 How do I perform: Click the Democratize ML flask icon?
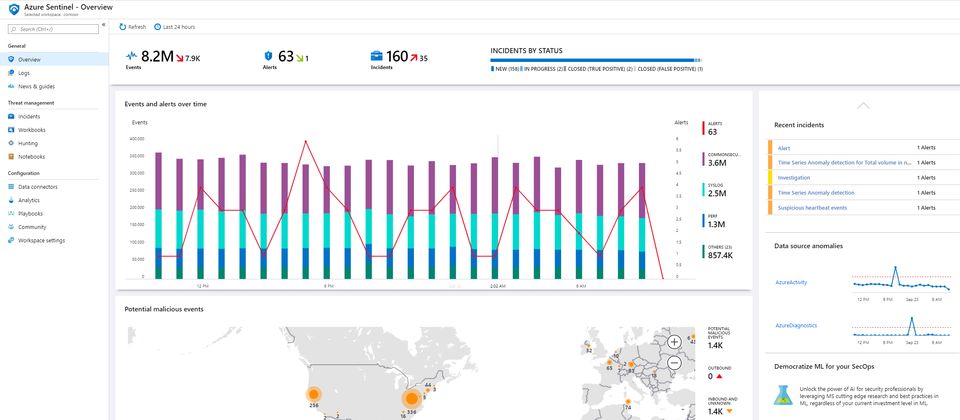[783, 395]
